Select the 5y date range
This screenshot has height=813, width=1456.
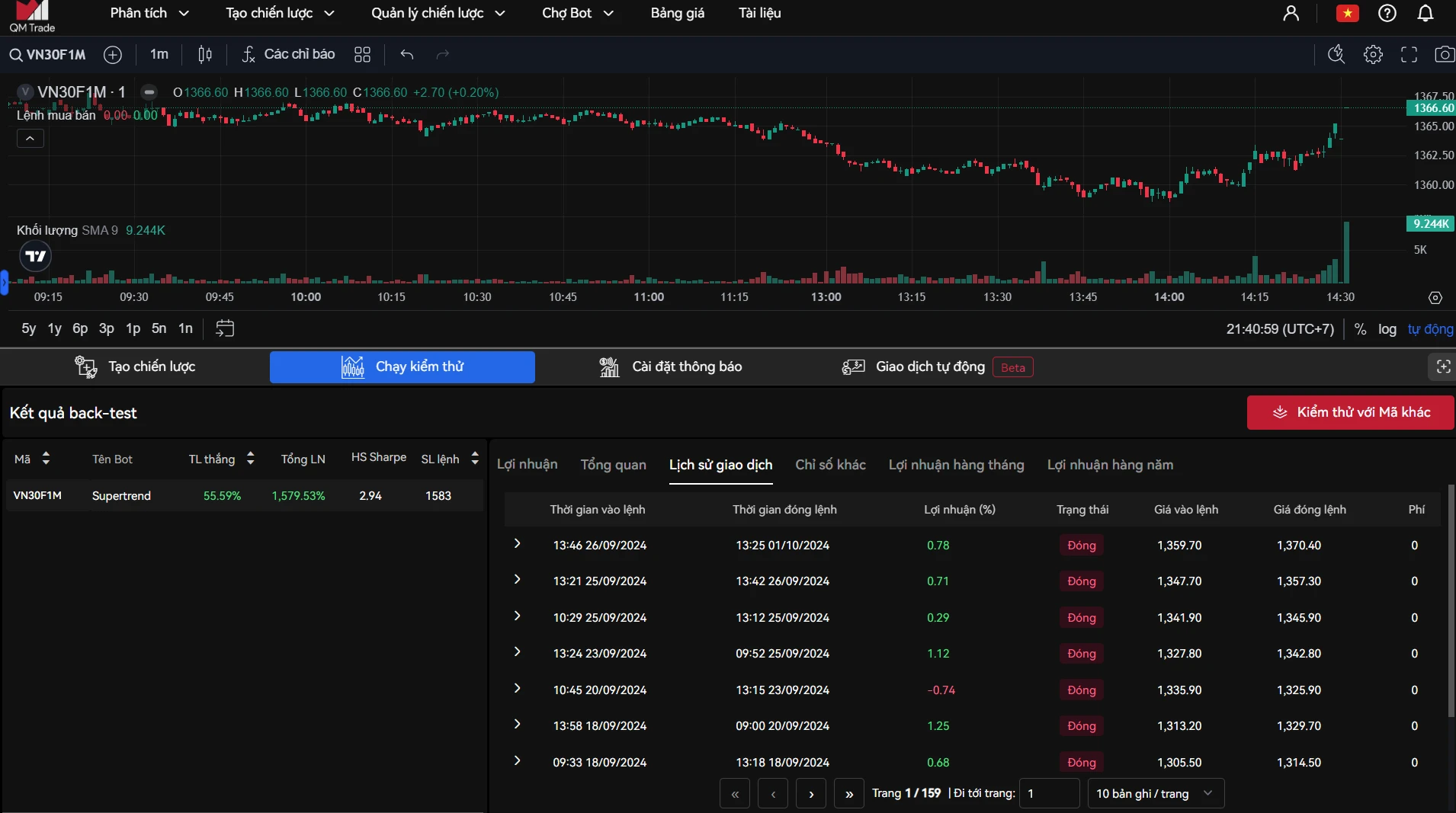(29, 328)
